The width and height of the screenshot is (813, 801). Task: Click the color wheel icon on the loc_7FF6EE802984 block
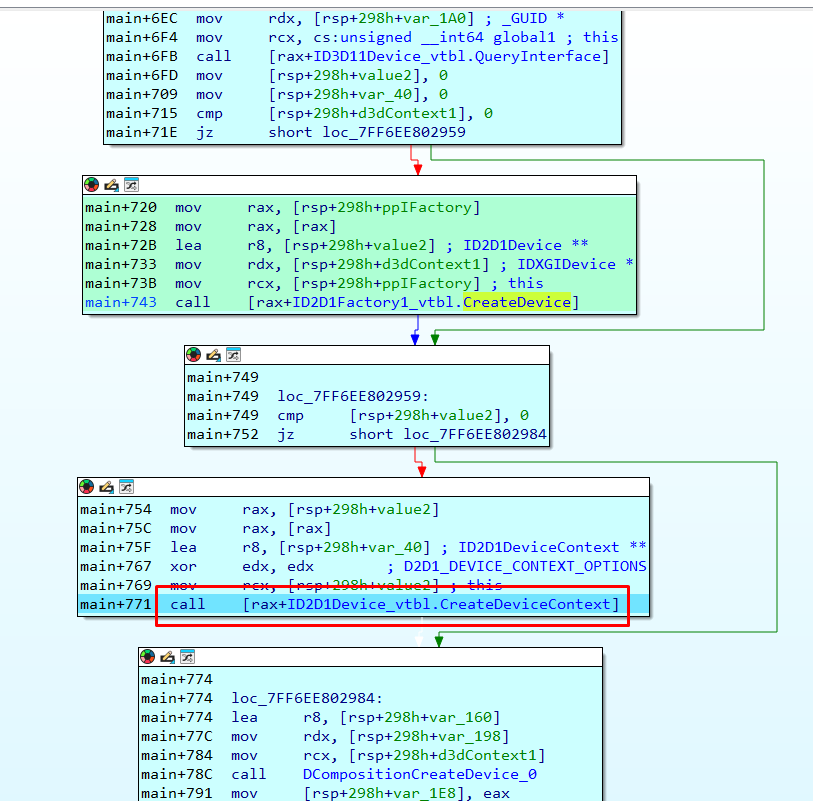[148, 657]
